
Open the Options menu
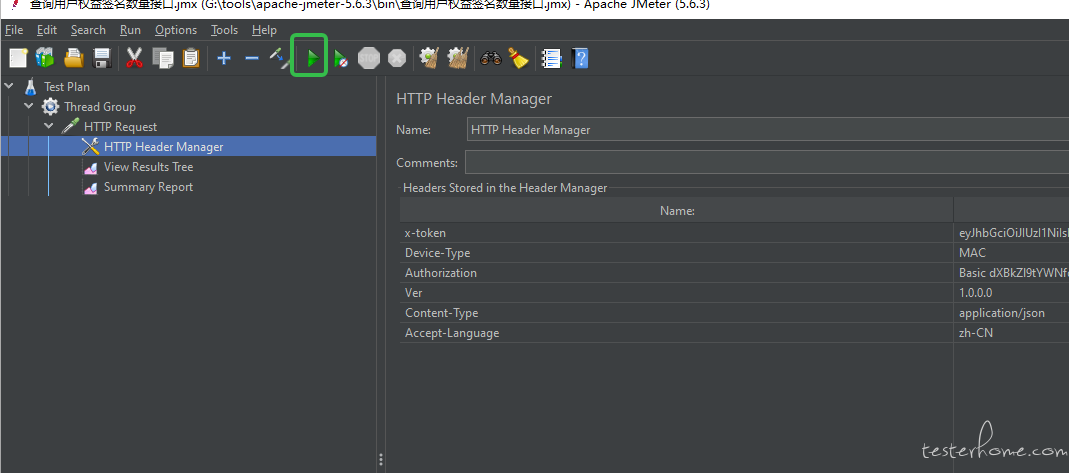tap(176, 30)
